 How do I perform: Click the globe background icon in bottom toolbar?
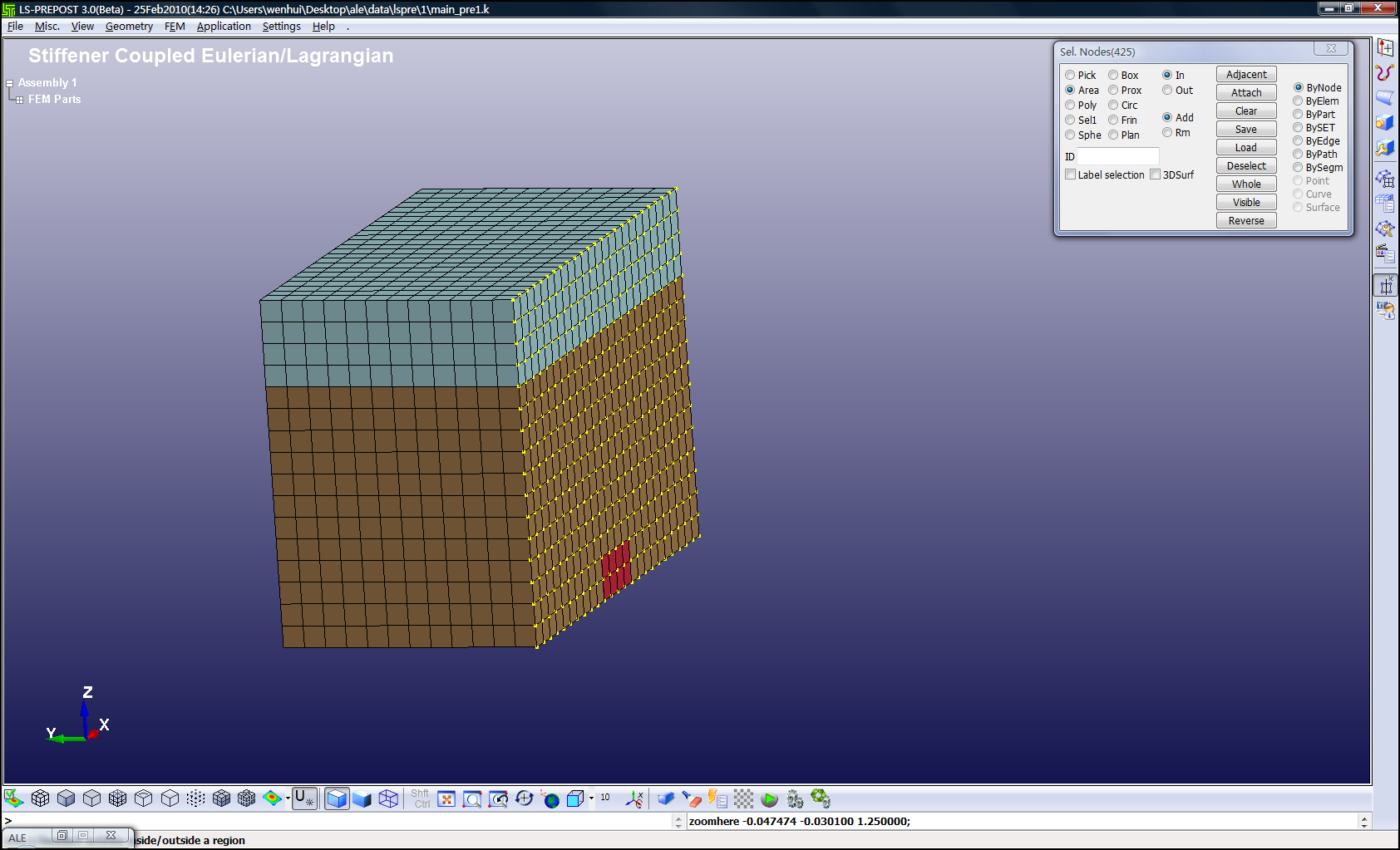(x=550, y=799)
